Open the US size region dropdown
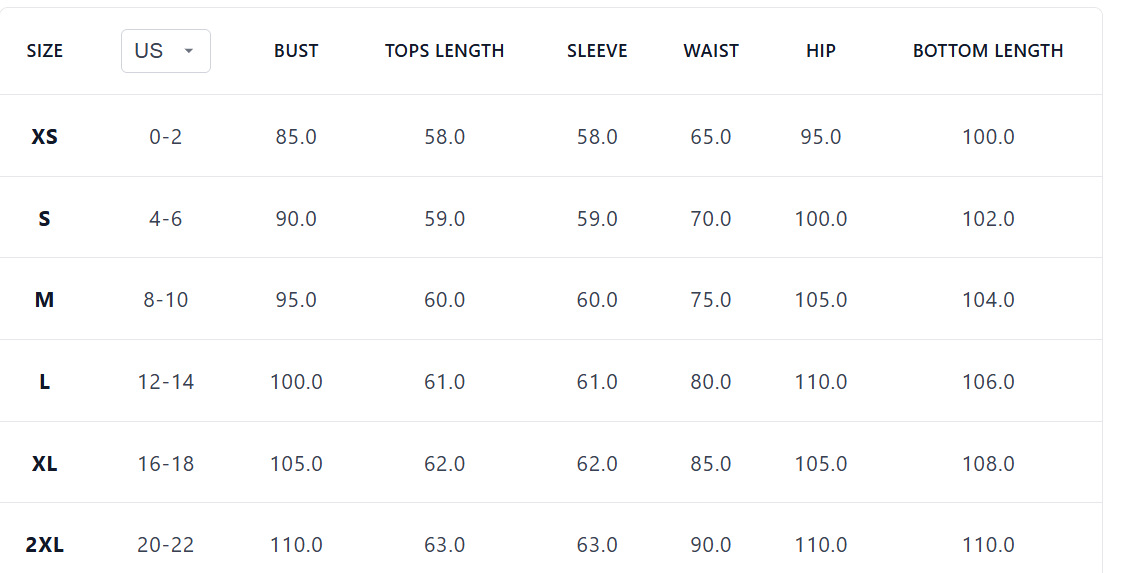The width and height of the screenshot is (1134, 573). point(165,51)
